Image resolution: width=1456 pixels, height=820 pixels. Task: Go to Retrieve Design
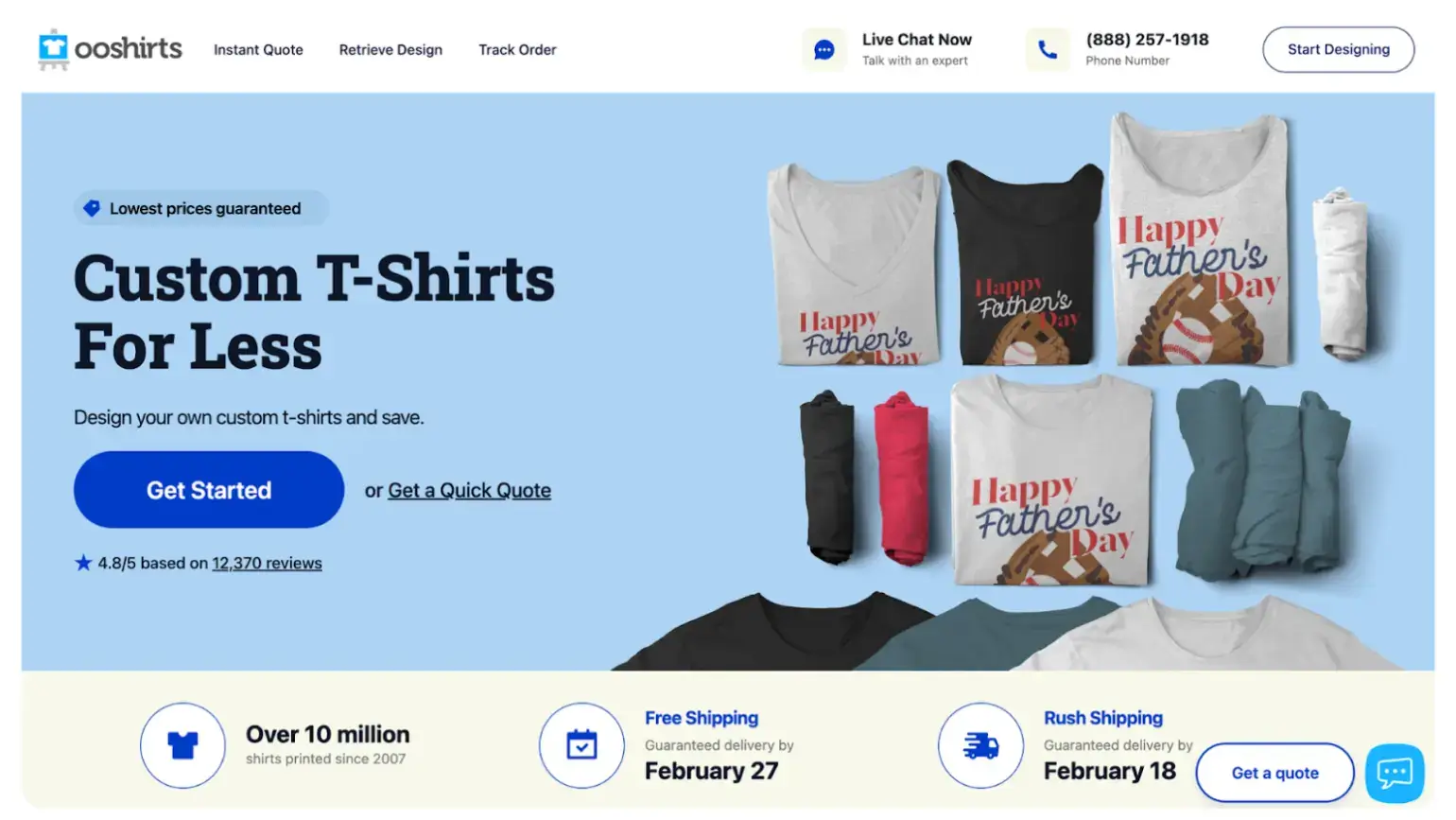[390, 49]
